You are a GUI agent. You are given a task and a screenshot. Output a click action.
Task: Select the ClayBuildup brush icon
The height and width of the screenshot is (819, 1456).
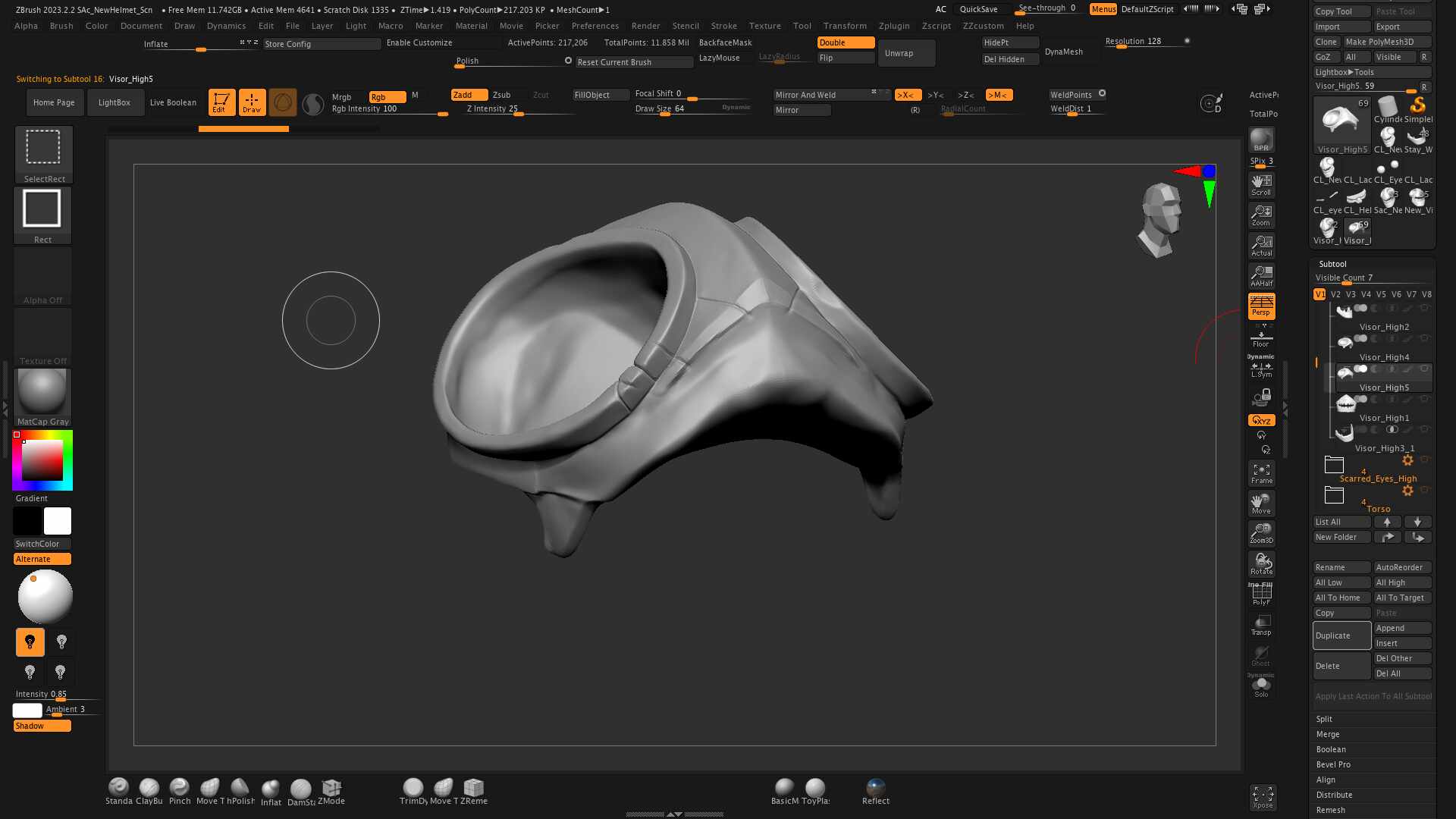click(x=149, y=789)
